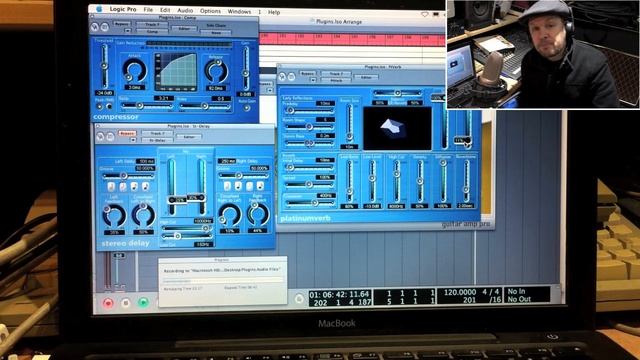
Task: Click the 120.0000 tempo display in transport
Action: click(460, 292)
